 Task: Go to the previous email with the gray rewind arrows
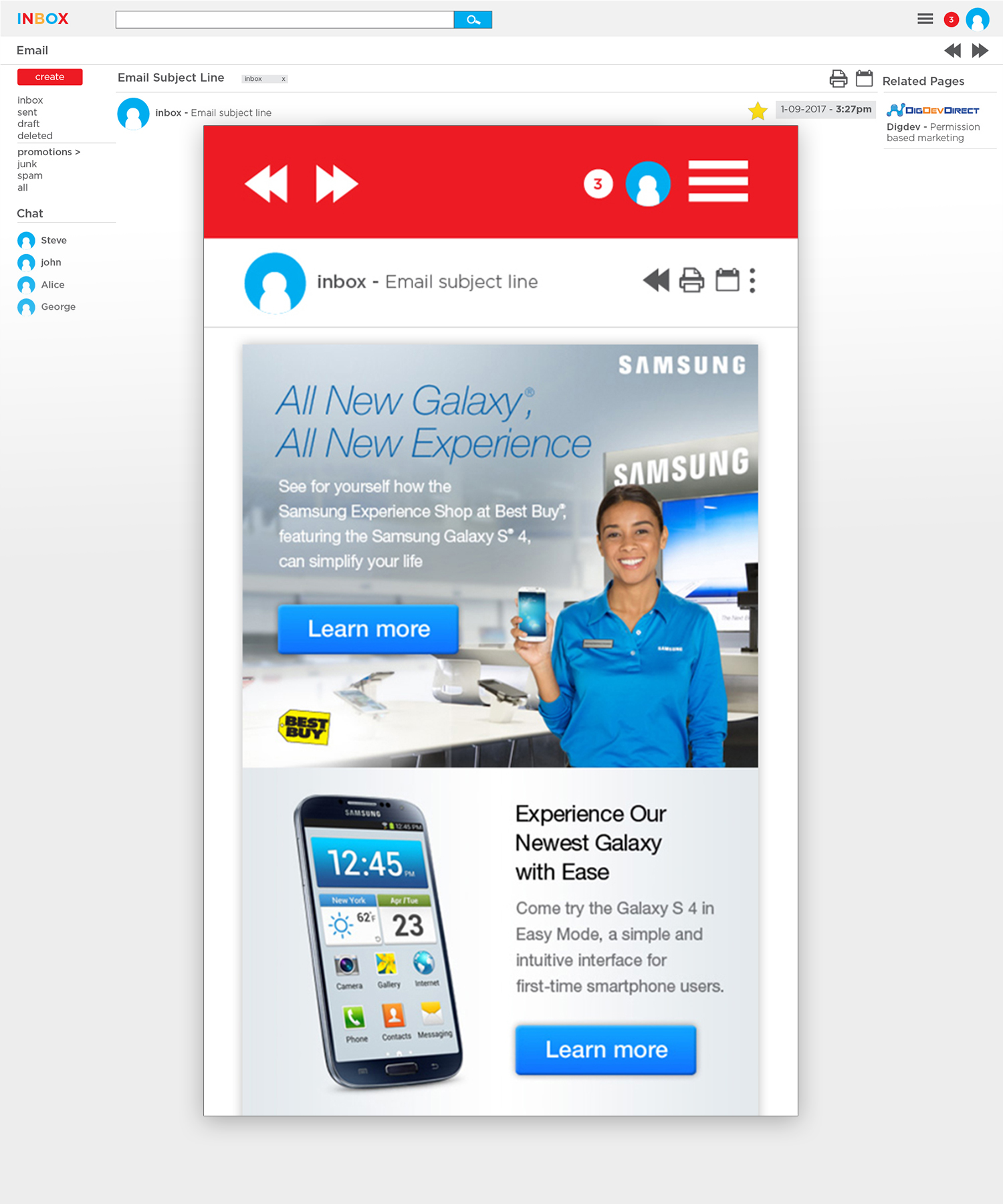tap(953, 51)
